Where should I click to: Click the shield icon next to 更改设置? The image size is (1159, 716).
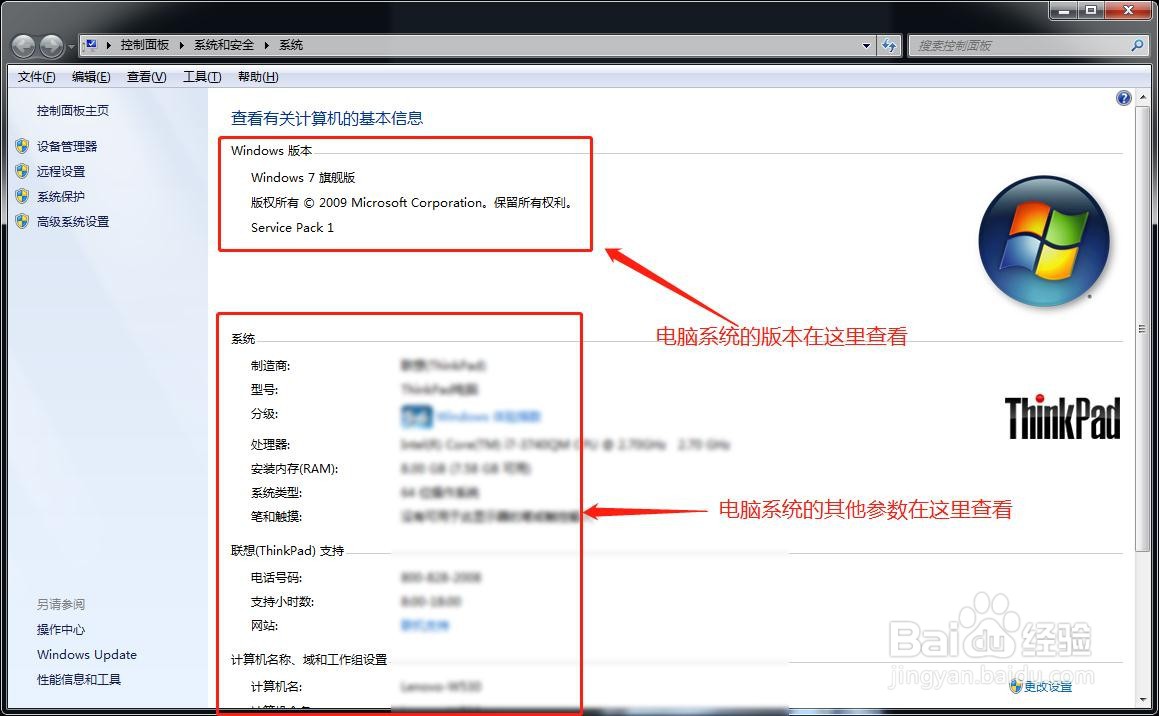tap(1016, 687)
